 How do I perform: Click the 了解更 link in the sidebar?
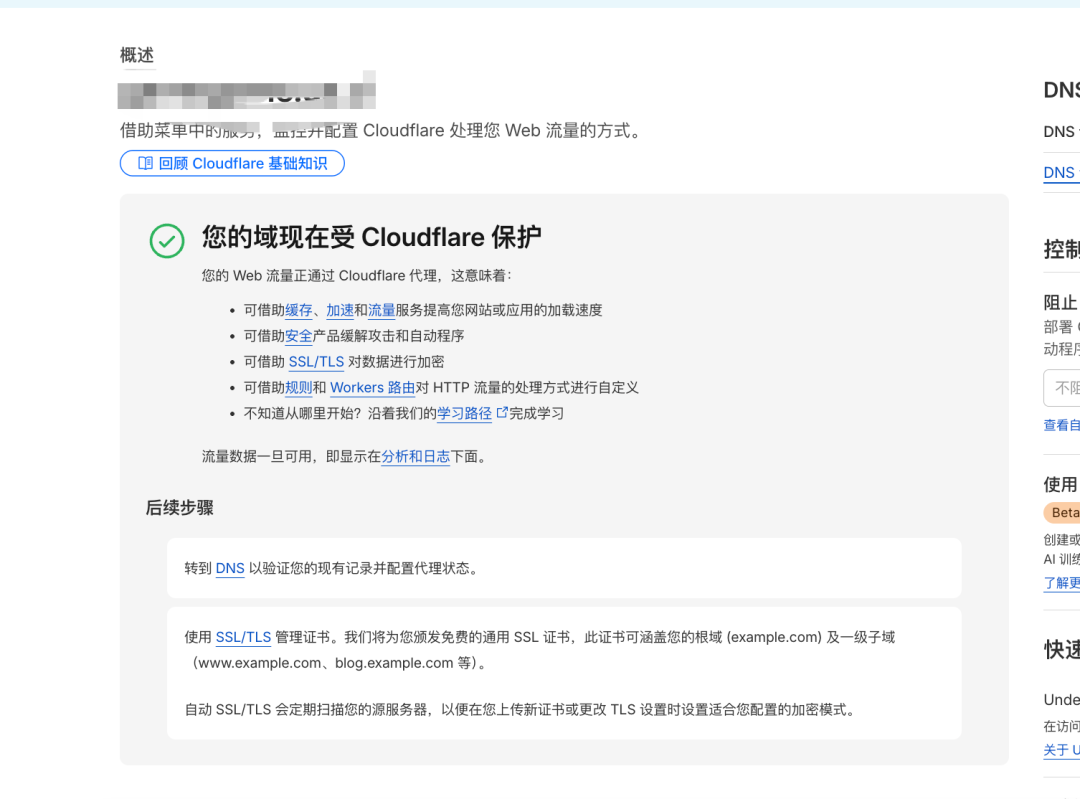[x=1060, y=583]
